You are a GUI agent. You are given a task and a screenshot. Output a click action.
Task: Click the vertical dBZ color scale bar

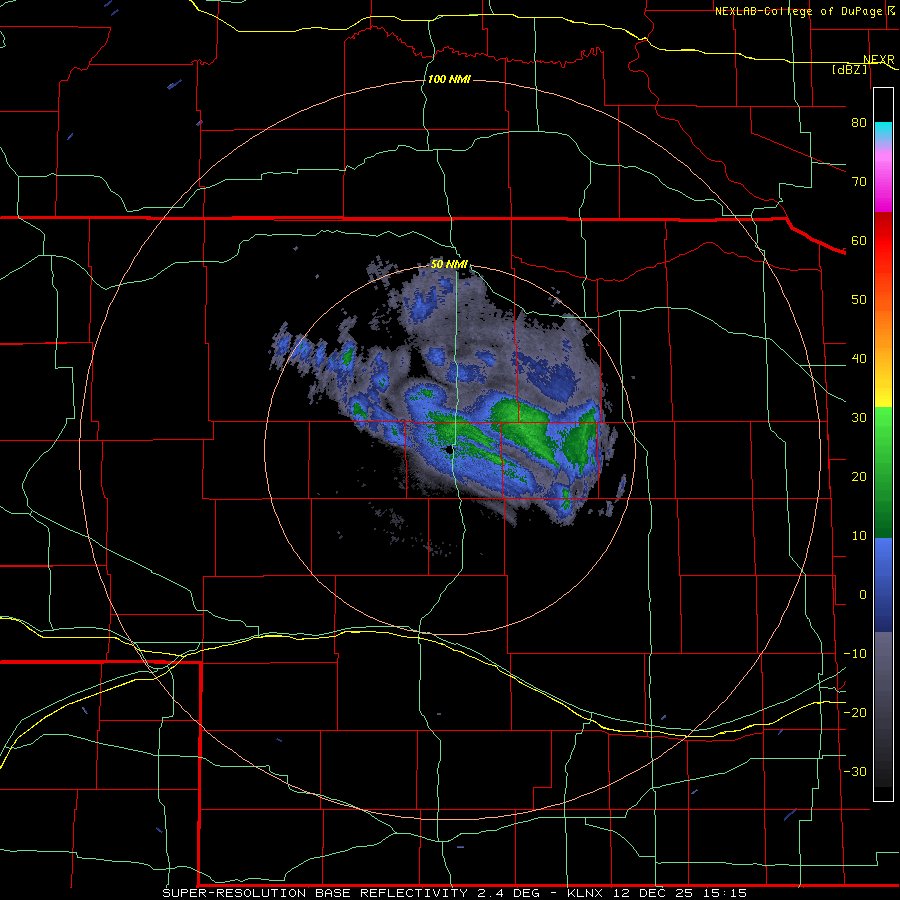(883, 444)
